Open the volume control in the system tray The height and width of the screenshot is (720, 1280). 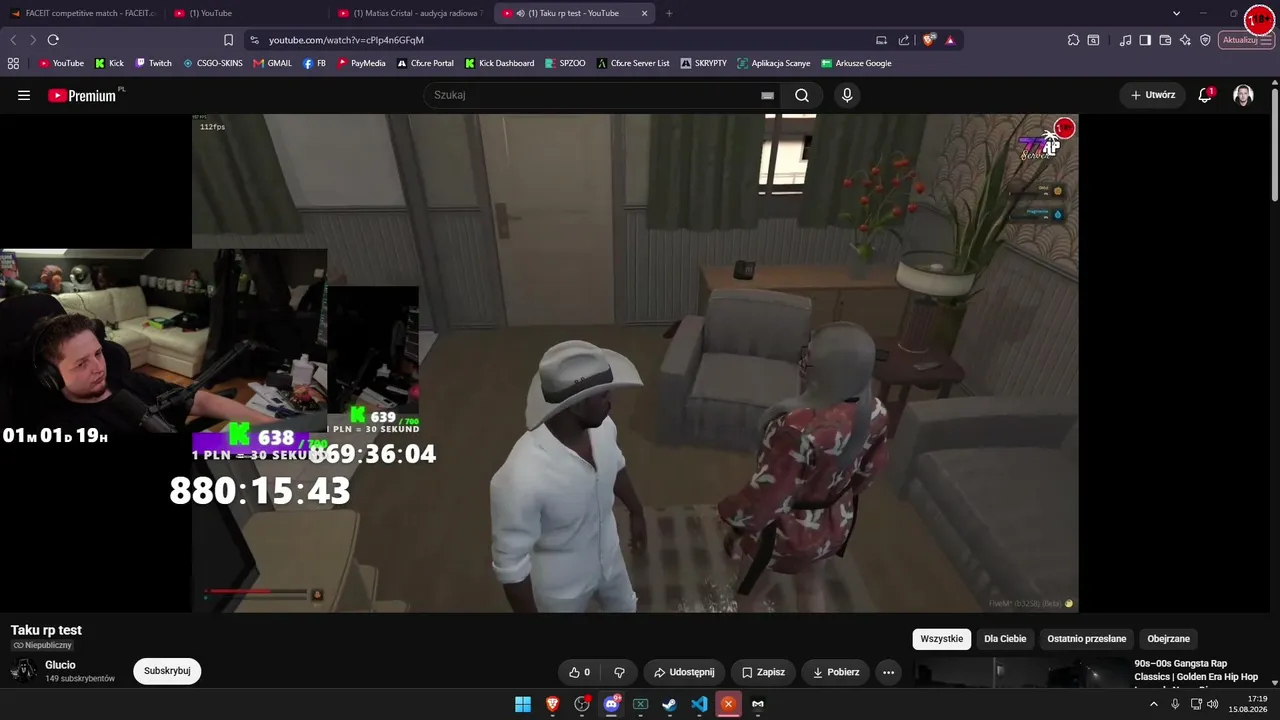1213,704
